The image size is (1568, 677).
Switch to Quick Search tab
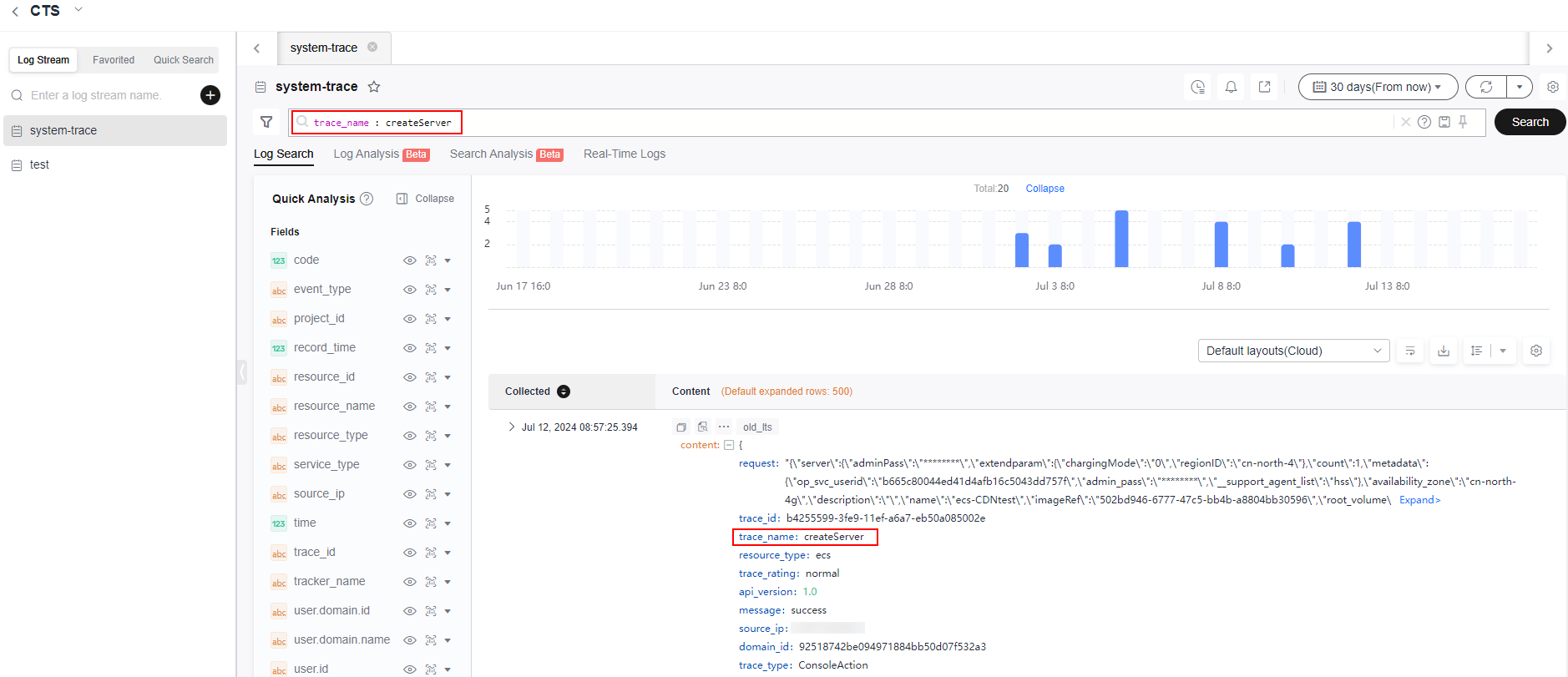pyautogui.click(x=184, y=60)
